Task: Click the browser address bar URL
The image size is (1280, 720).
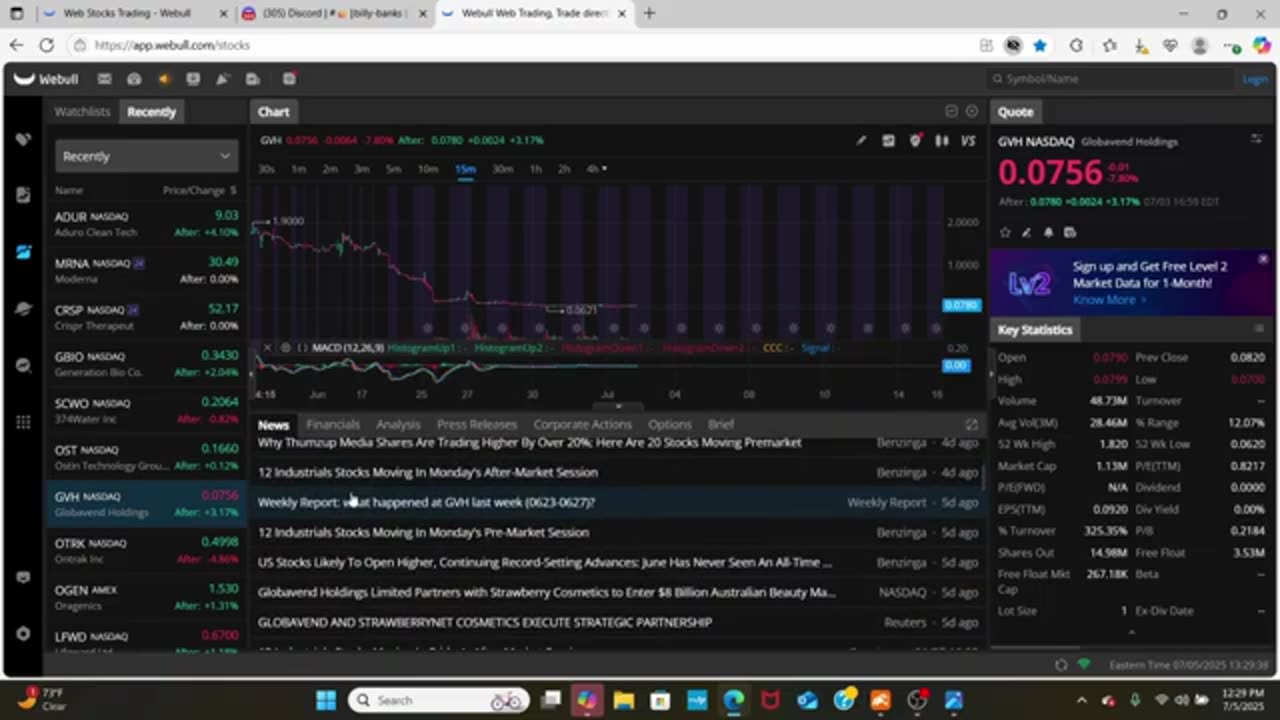Action: pos(172,45)
